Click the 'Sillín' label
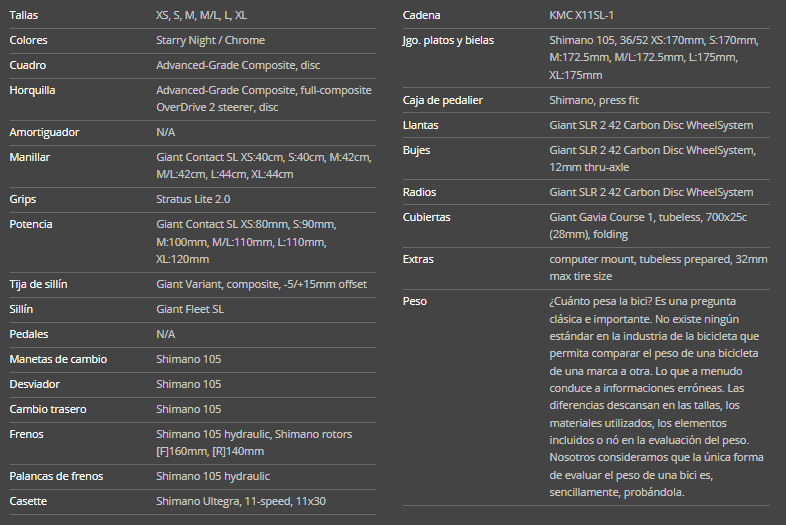Screen dimensions: 786x525 pyautogui.click(x=21, y=309)
